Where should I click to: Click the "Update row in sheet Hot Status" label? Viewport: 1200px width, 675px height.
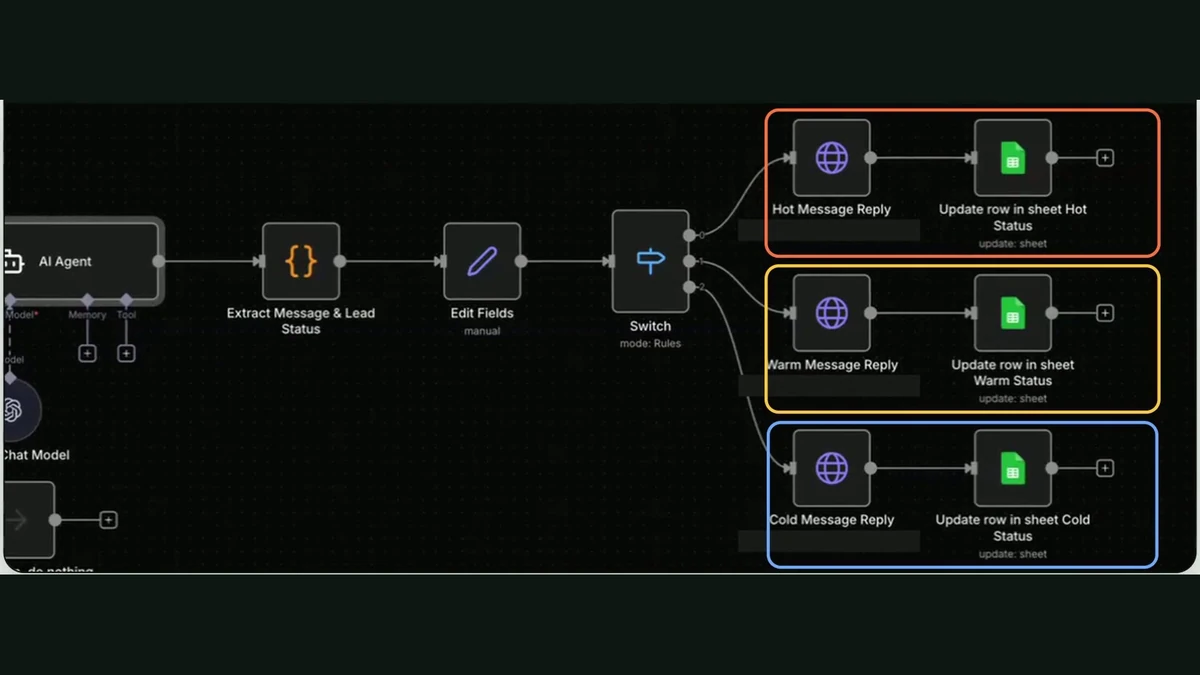[1013, 218]
